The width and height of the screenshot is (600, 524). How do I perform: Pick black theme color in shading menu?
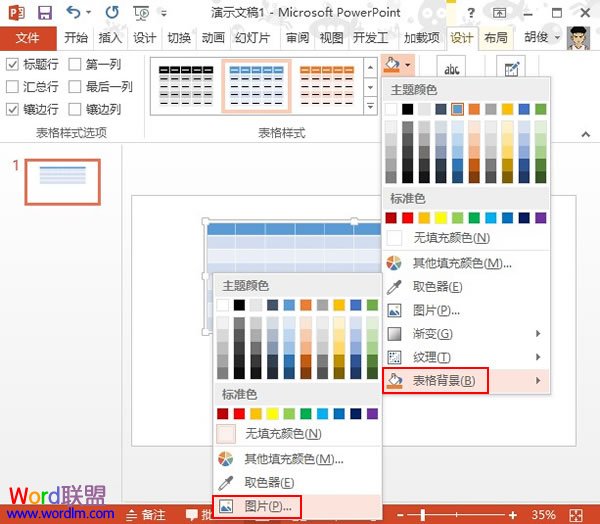pyautogui.click(x=408, y=109)
